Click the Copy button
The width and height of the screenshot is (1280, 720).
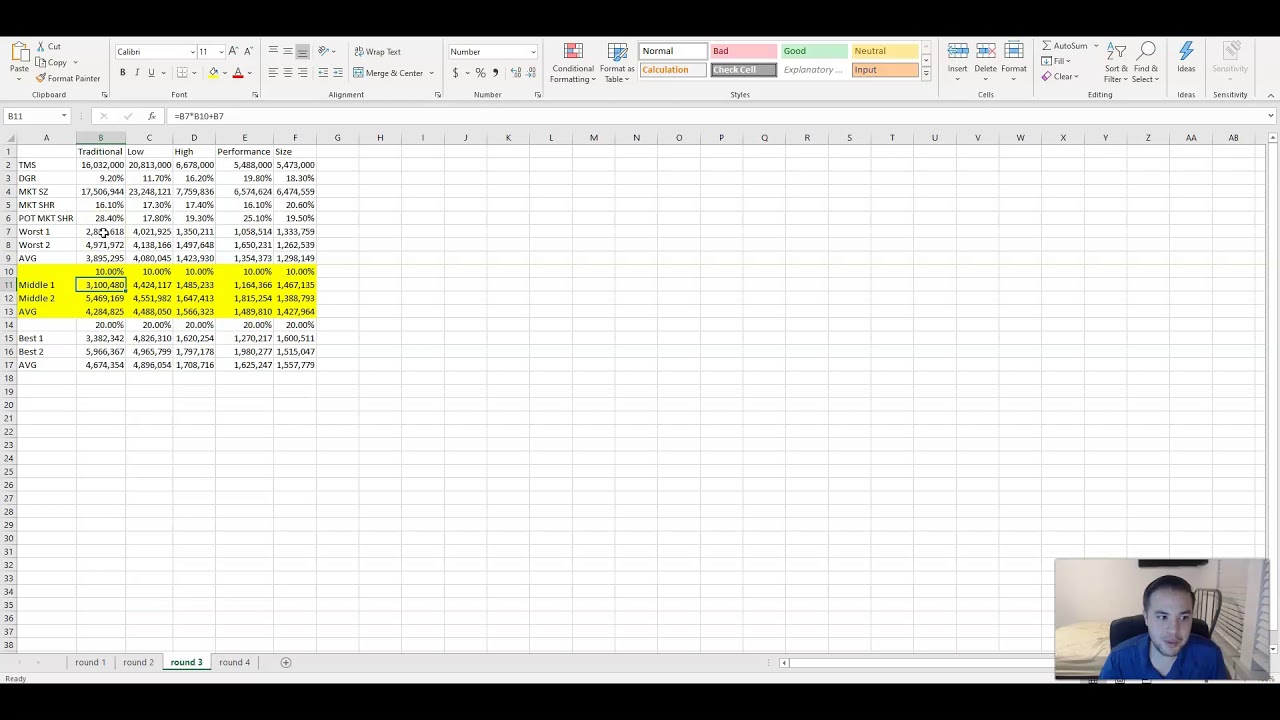click(x=51, y=62)
